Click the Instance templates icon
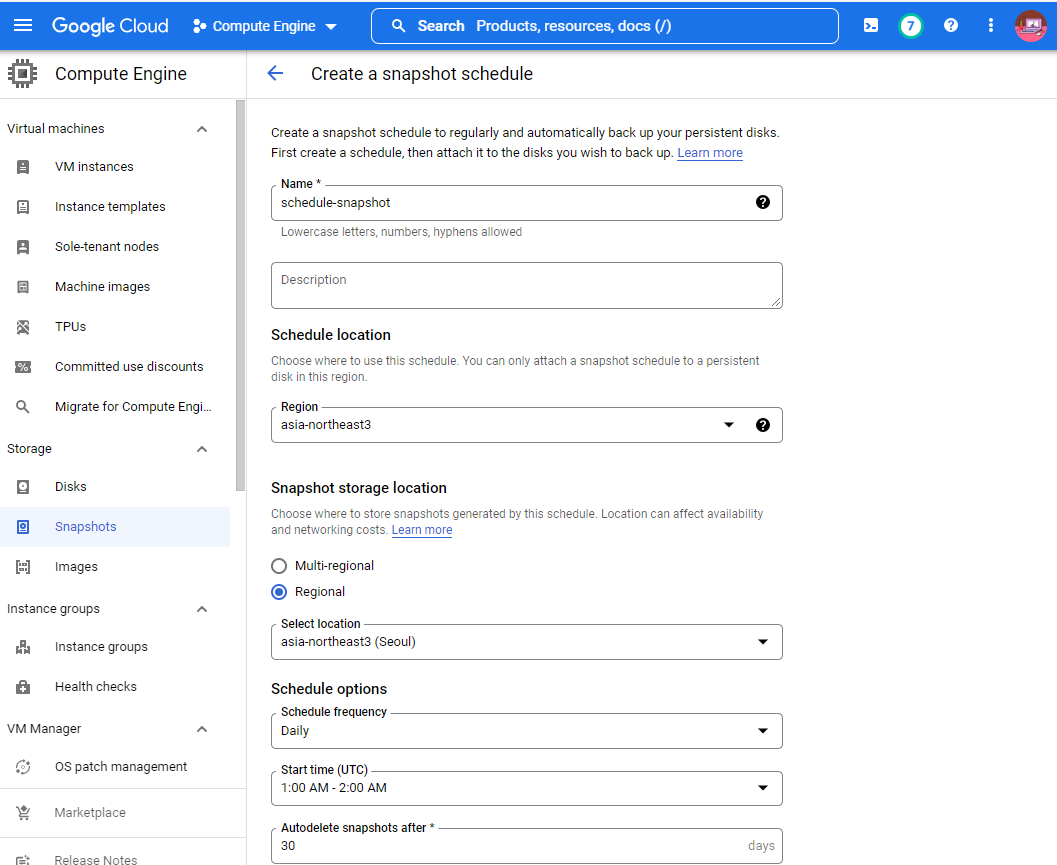Image resolution: width=1057 pixels, height=865 pixels. [x=23, y=207]
